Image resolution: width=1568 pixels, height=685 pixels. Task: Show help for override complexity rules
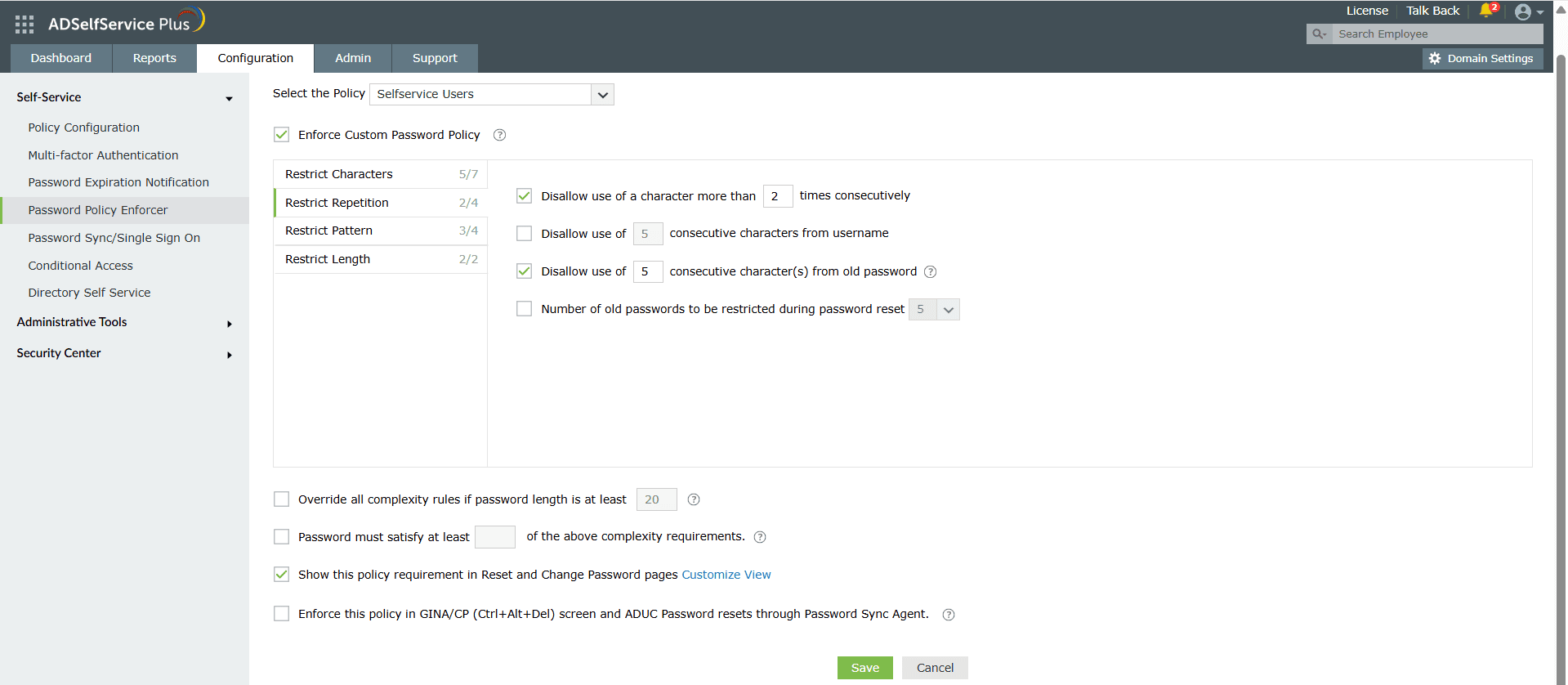point(694,499)
